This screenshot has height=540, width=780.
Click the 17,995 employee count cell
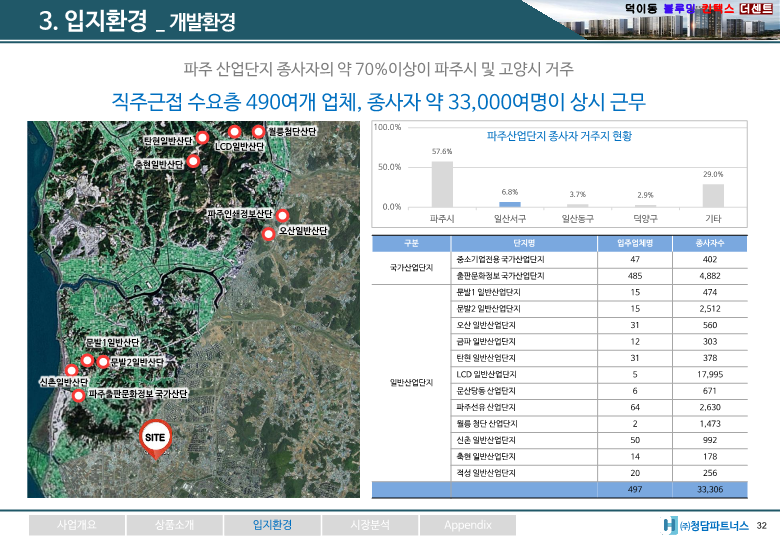pos(710,374)
